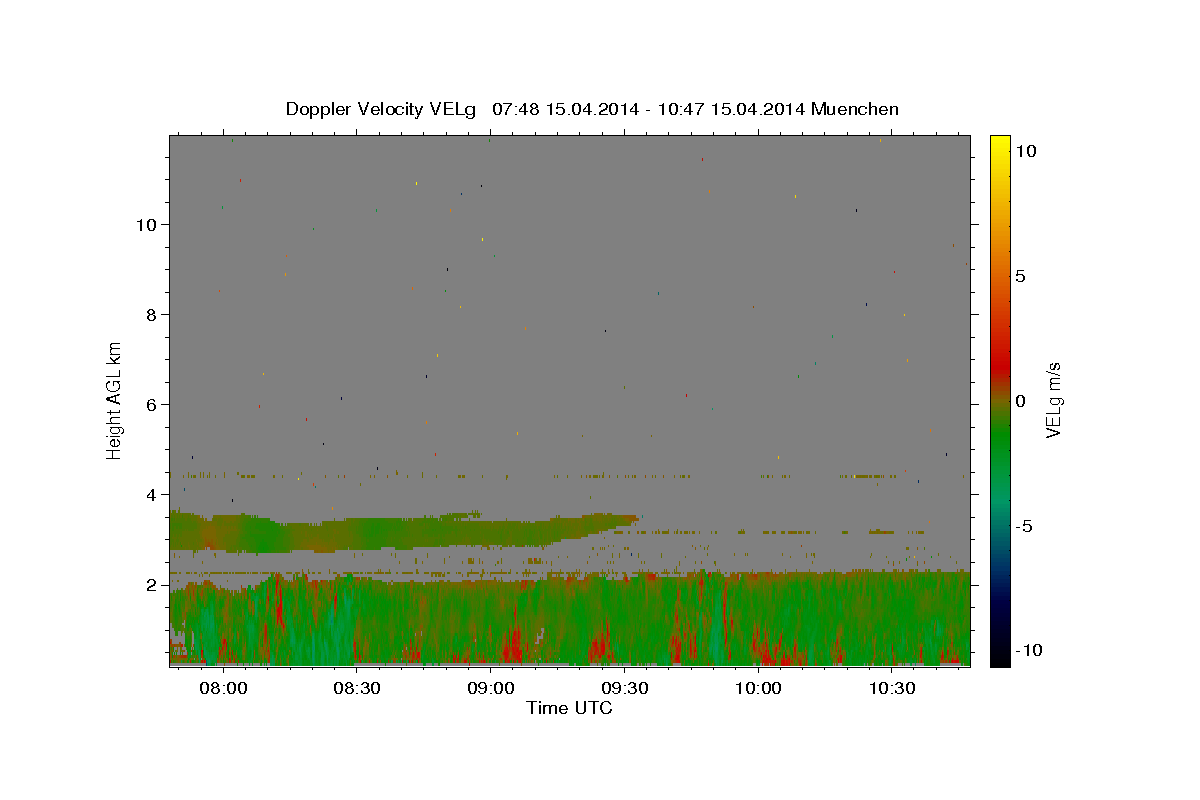Click the plot title Doppler Velocity VELg

[x=381, y=109]
